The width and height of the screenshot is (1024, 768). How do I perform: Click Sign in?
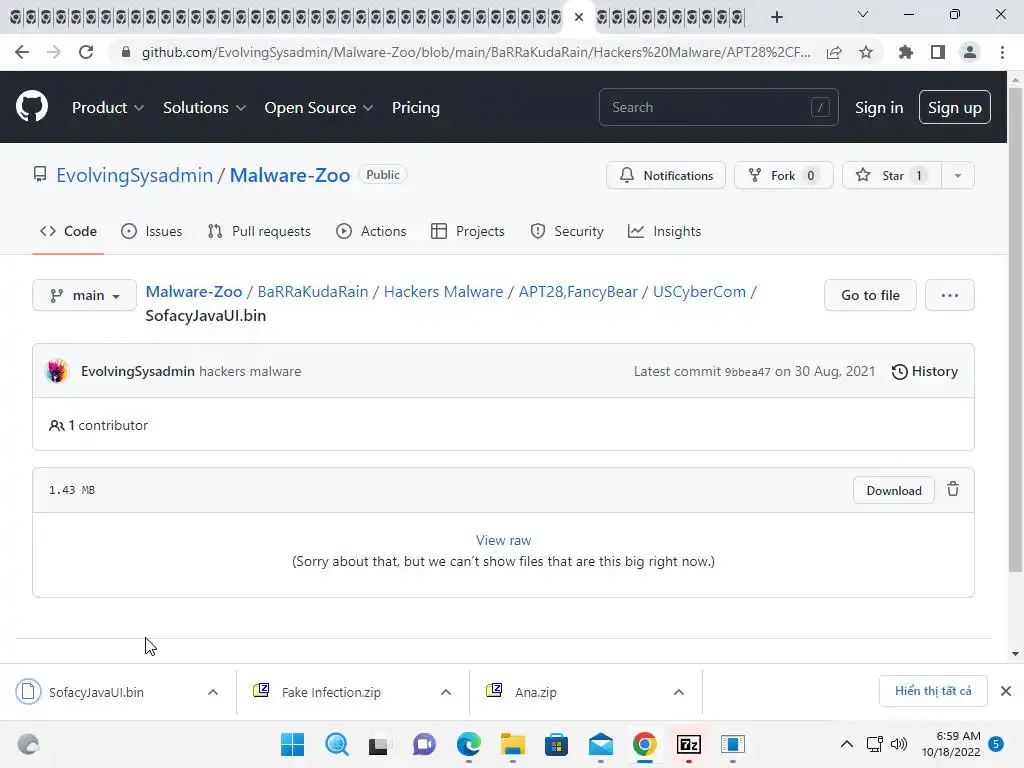tap(879, 108)
